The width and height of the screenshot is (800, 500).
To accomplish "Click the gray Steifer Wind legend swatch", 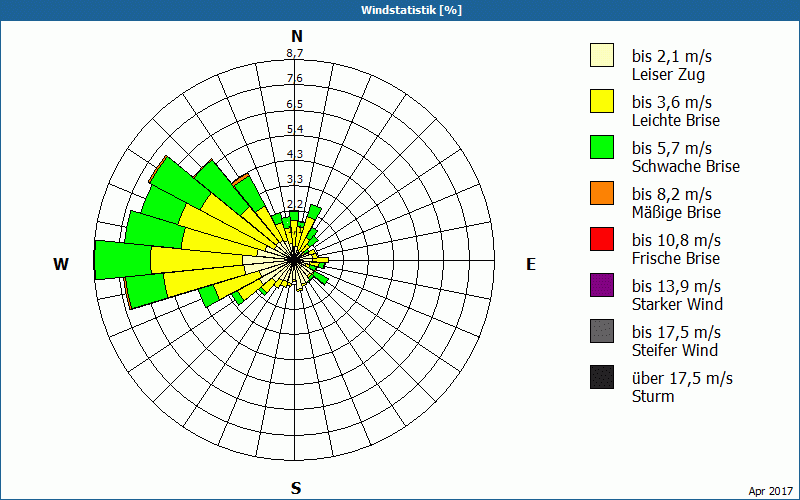I will (602, 331).
